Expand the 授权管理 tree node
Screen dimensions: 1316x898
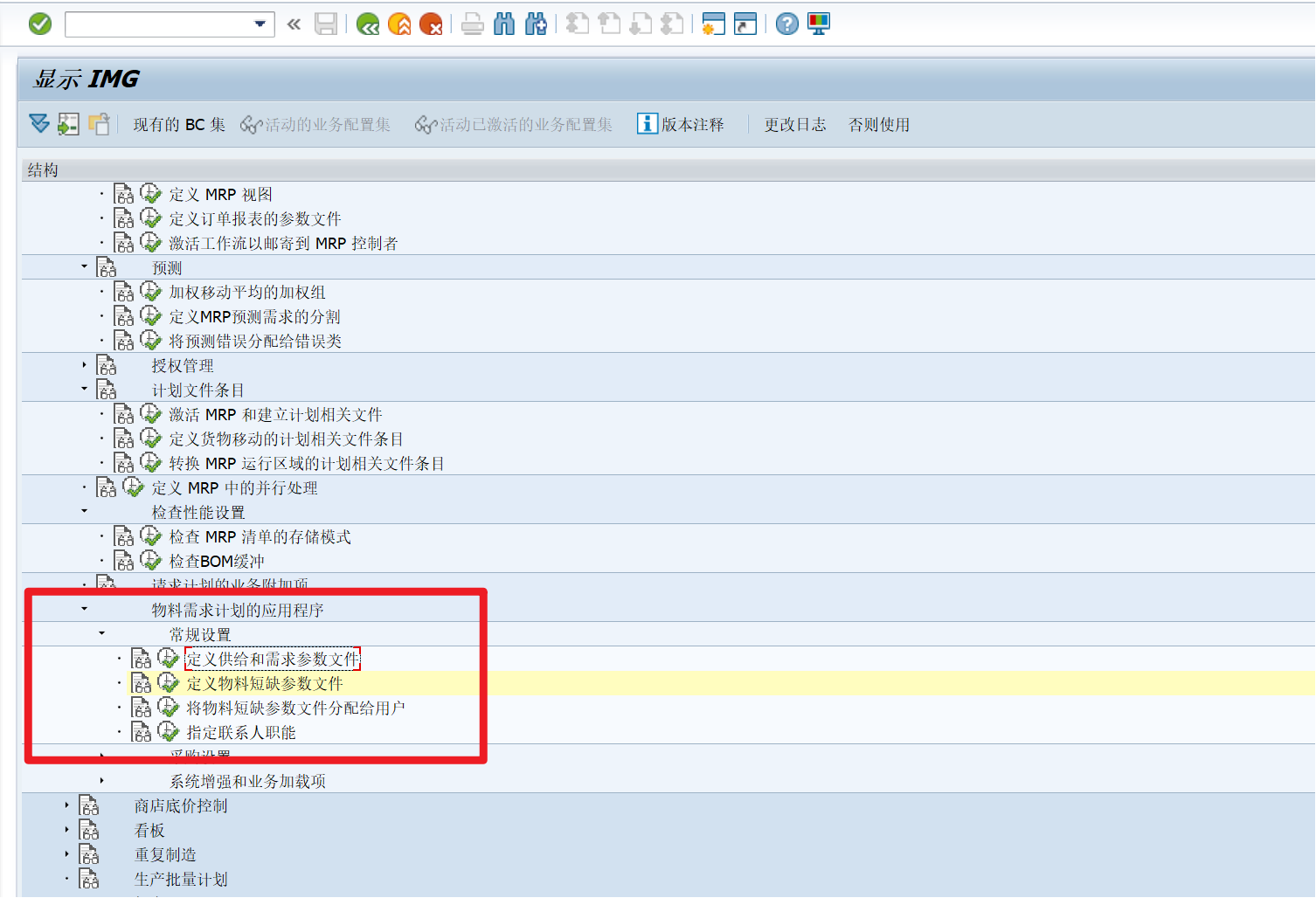point(83,365)
